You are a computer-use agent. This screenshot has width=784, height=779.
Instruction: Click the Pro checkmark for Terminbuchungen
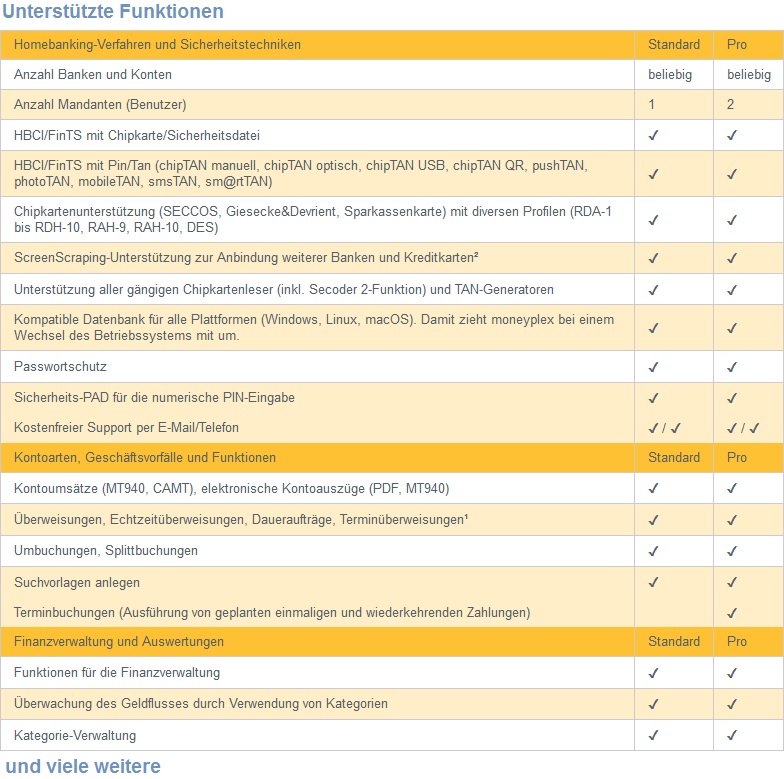tap(732, 612)
